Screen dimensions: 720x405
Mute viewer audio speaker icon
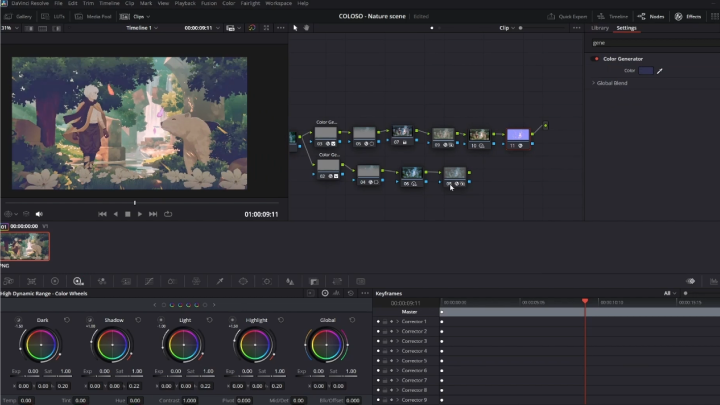[39, 214]
